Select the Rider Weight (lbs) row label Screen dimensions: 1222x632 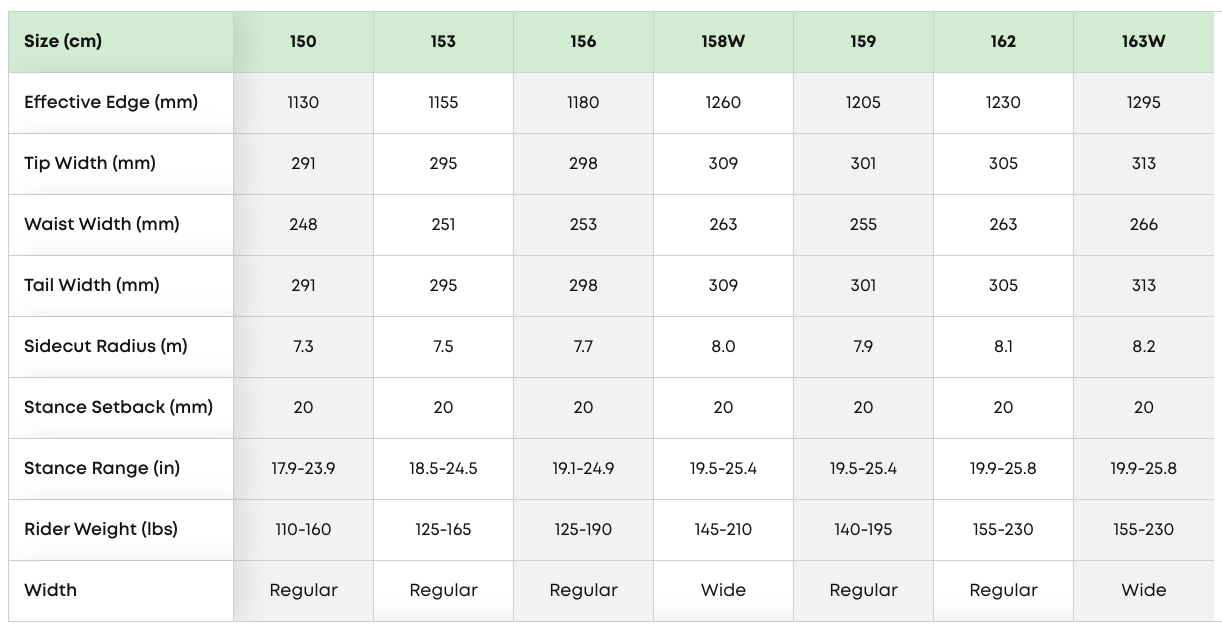101,529
